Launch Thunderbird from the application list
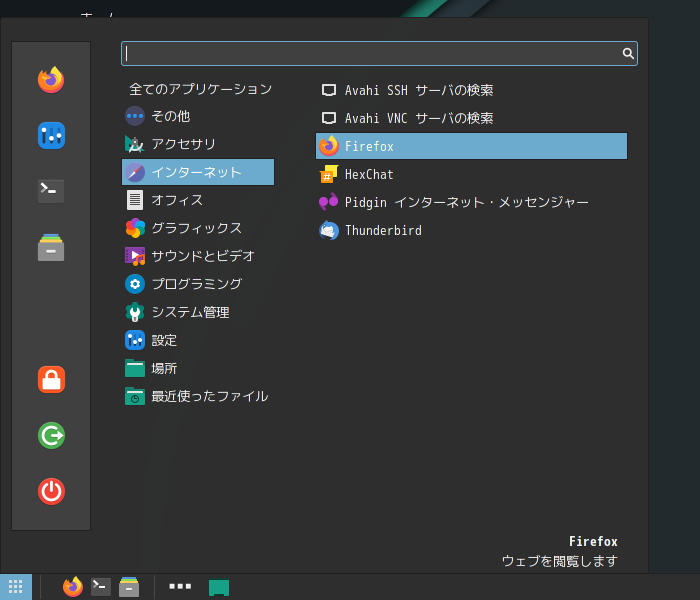 tap(471, 230)
